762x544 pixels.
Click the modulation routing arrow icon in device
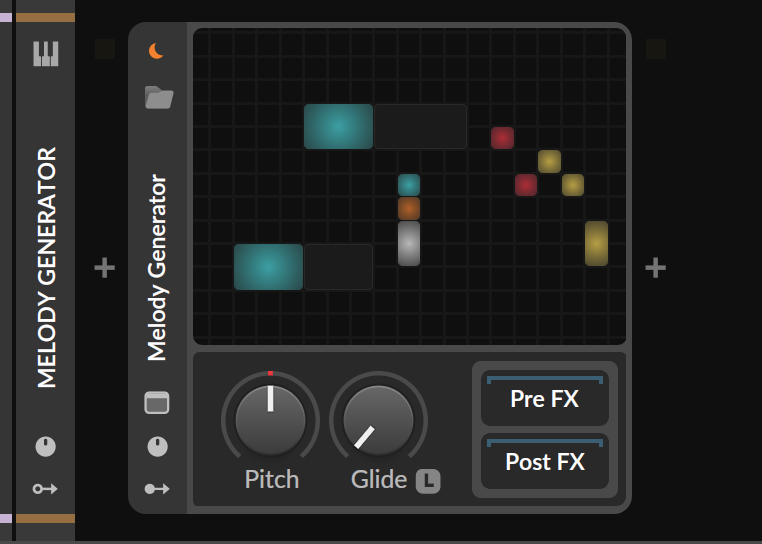(x=157, y=488)
